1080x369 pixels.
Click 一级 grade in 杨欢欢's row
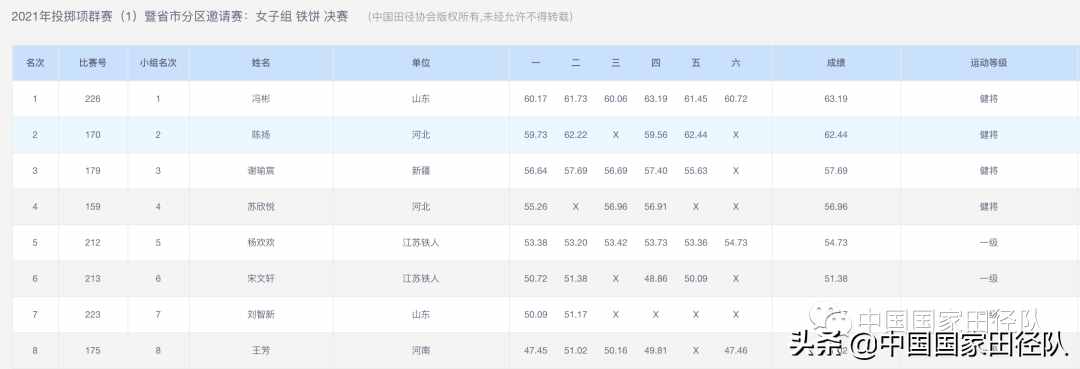(x=988, y=243)
